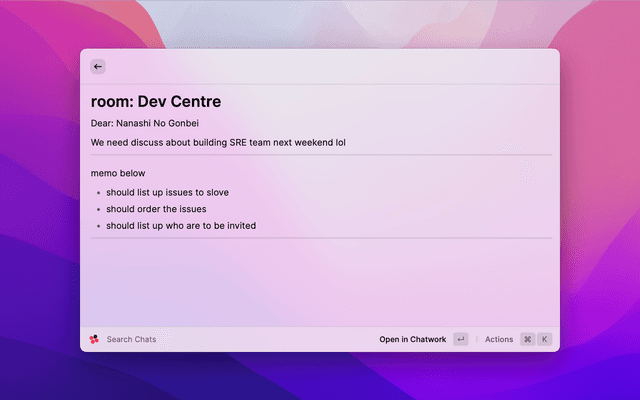Click the back arrow button
The width and height of the screenshot is (640, 400).
pos(98,66)
